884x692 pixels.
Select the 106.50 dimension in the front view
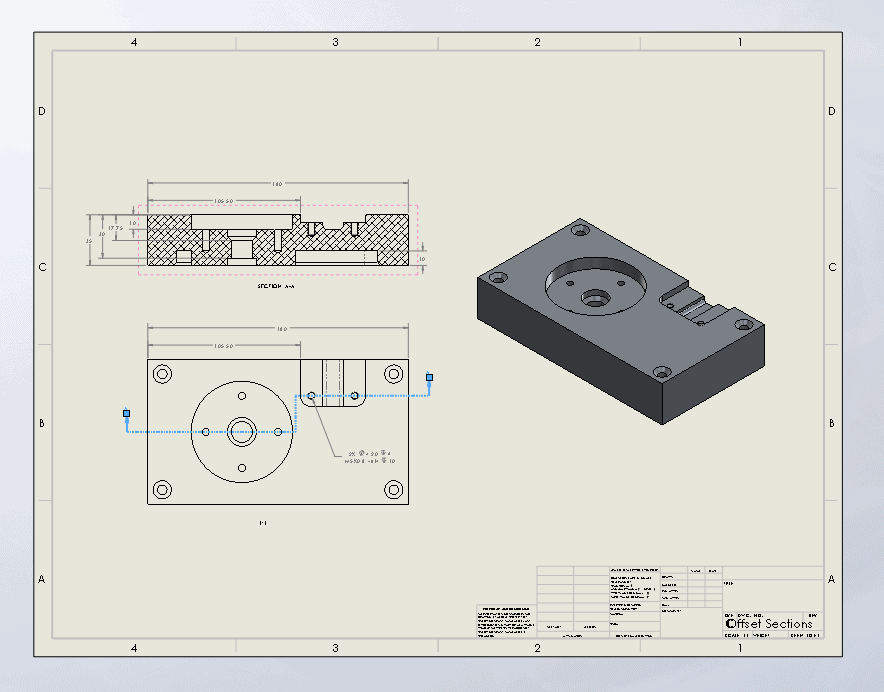click(x=223, y=345)
